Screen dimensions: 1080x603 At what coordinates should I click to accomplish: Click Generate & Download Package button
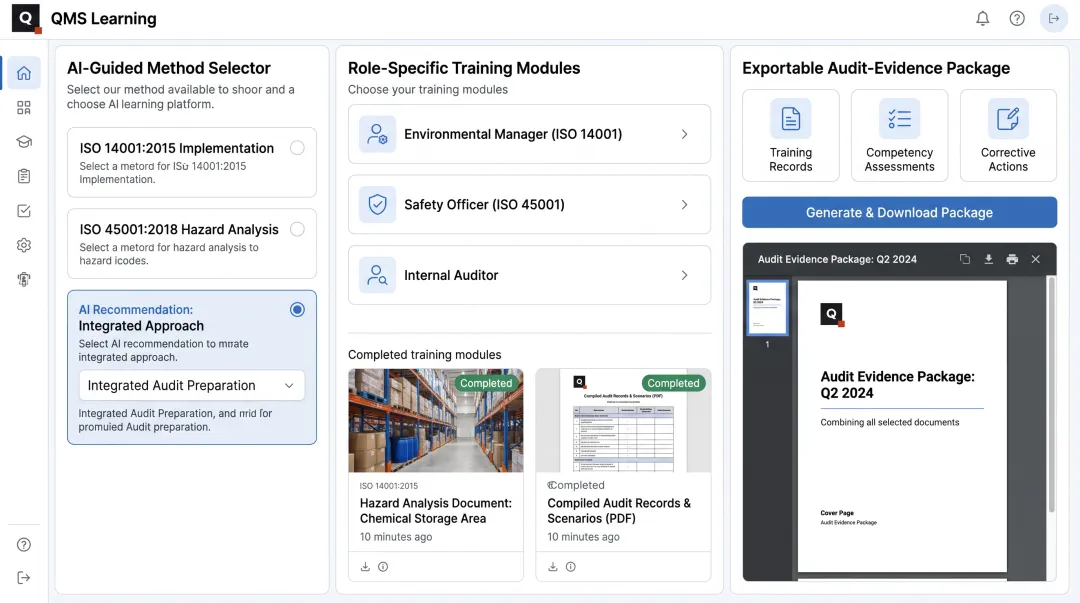899,212
